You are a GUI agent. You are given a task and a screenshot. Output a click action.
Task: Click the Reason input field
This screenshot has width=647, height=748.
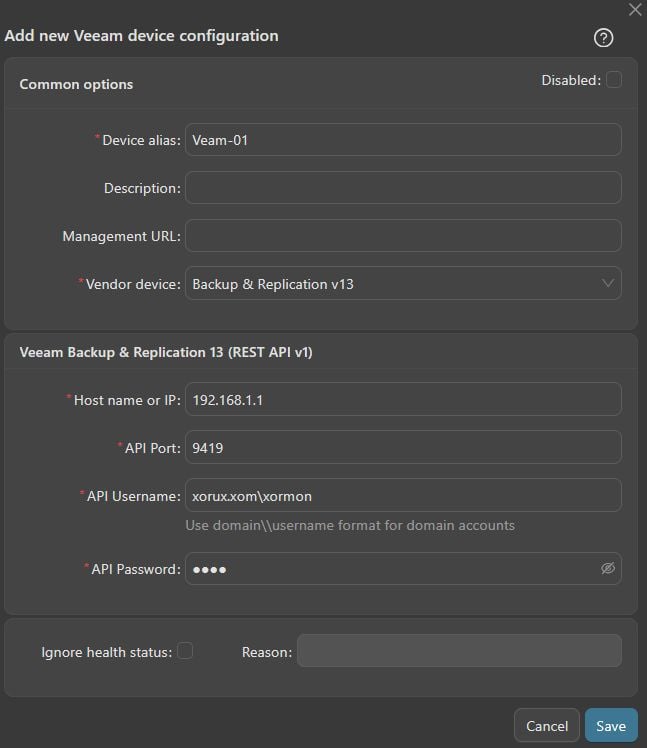pyautogui.click(x=459, y=651)
